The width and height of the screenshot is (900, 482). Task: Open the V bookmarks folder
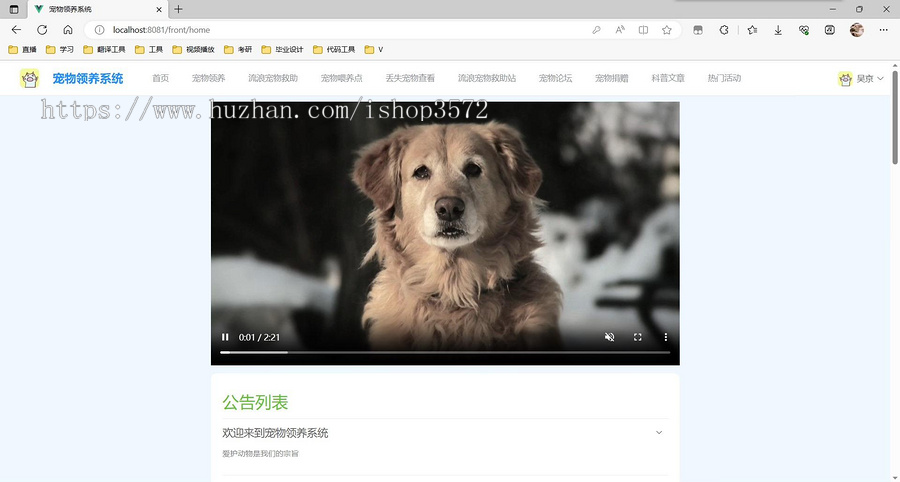tap(374, 50)
